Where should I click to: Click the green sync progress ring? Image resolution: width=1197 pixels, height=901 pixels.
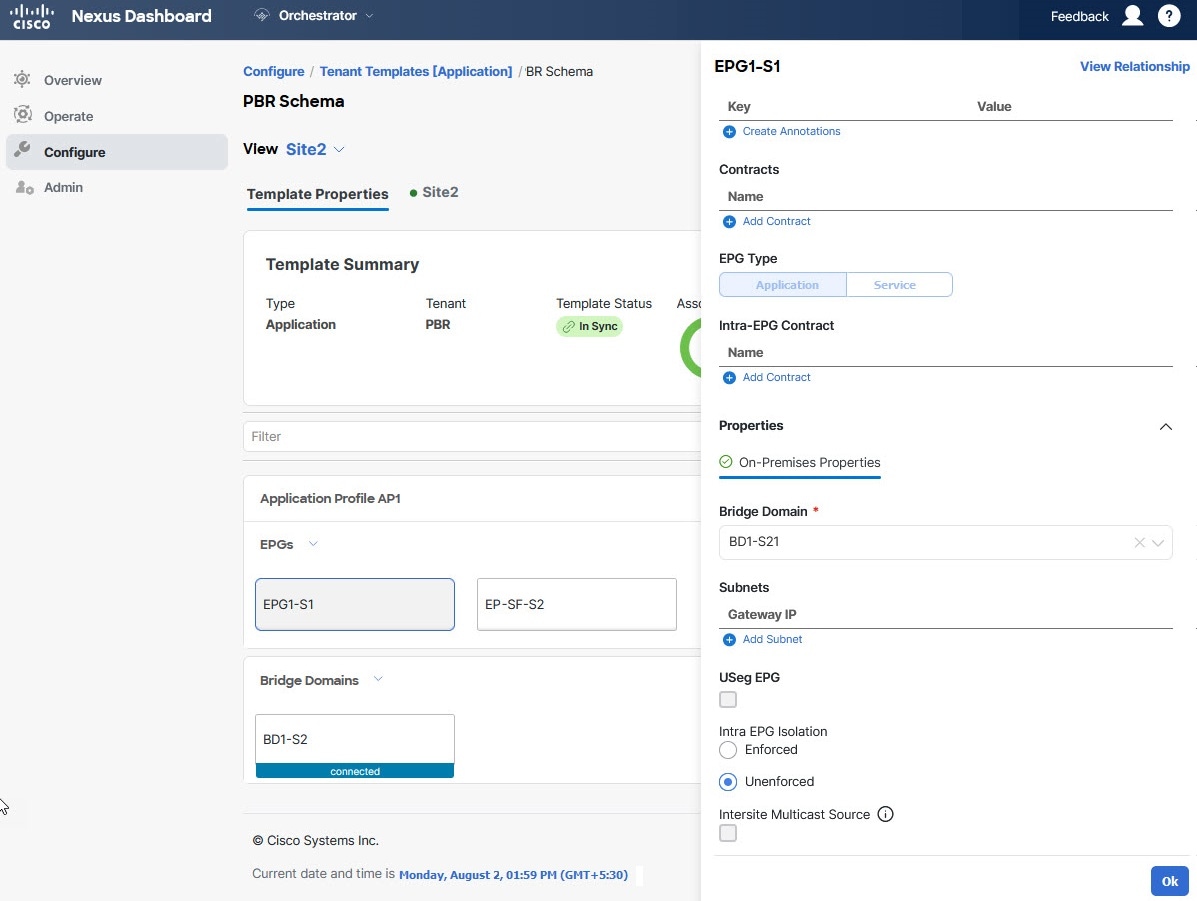point(690,348)
